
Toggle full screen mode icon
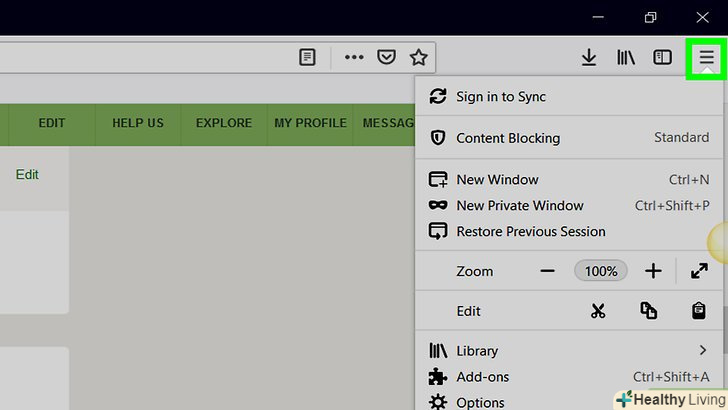[699, 271]
